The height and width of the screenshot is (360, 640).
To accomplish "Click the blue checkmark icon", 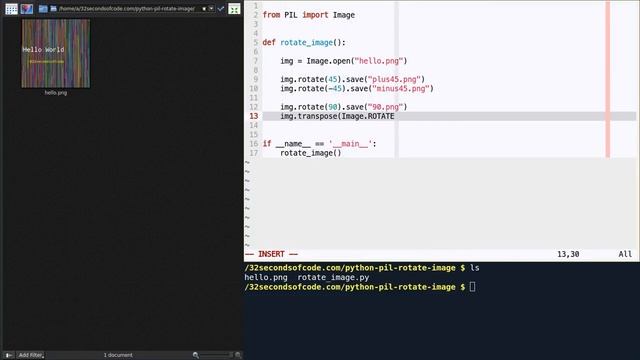I will coord(221,9).
